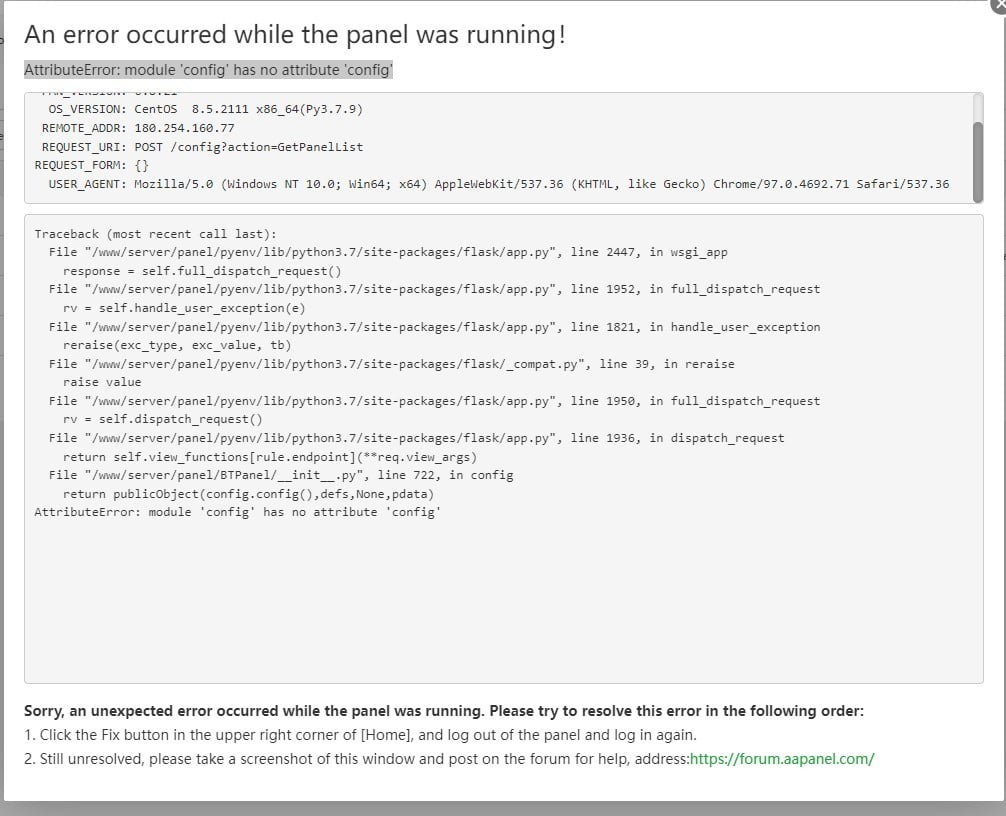The height and width of the screenshot is (816, 1006).
Task: Click the traceback line 1936 dispatch_request entry
Action: tap(416, 438)
